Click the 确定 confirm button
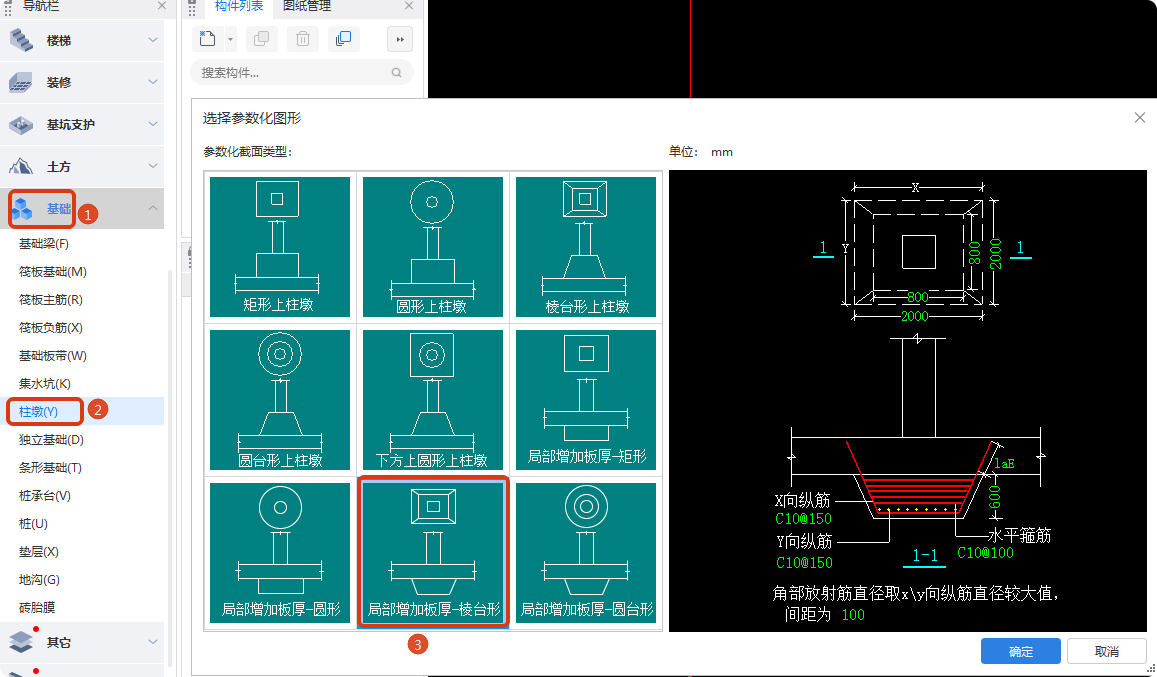The height and width of the screenshot is (677, 1157). tap(1020, 651)
